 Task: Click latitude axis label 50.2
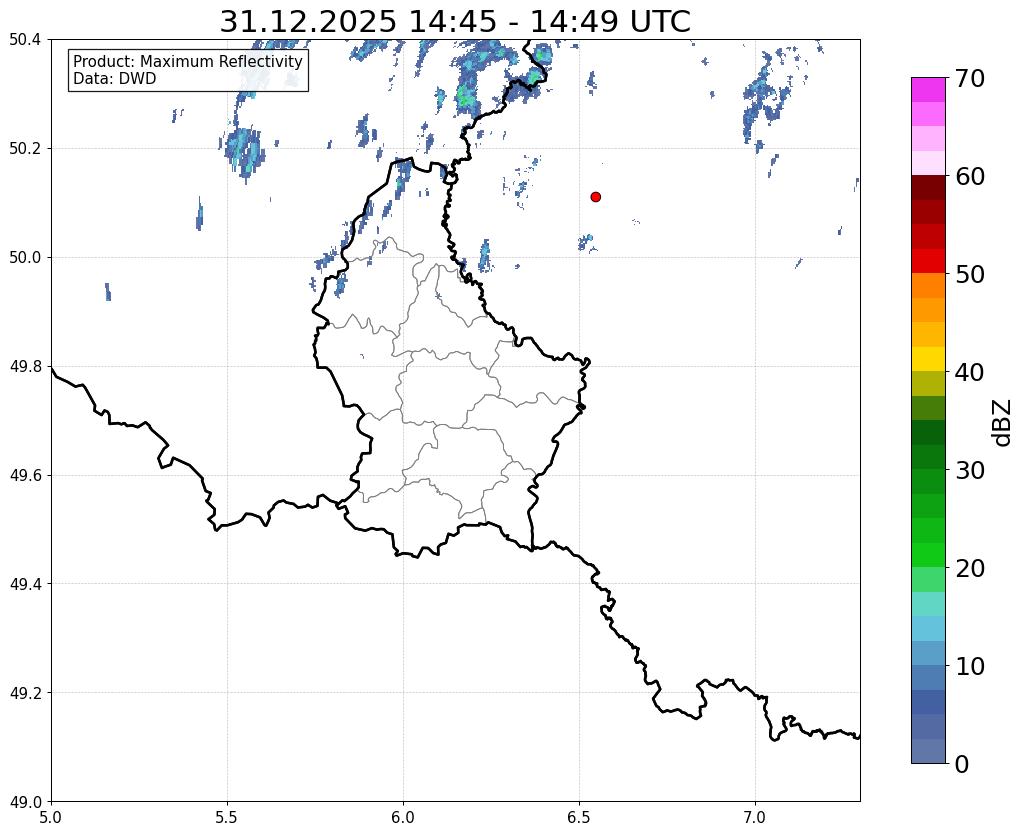click(x=25, y=149)
